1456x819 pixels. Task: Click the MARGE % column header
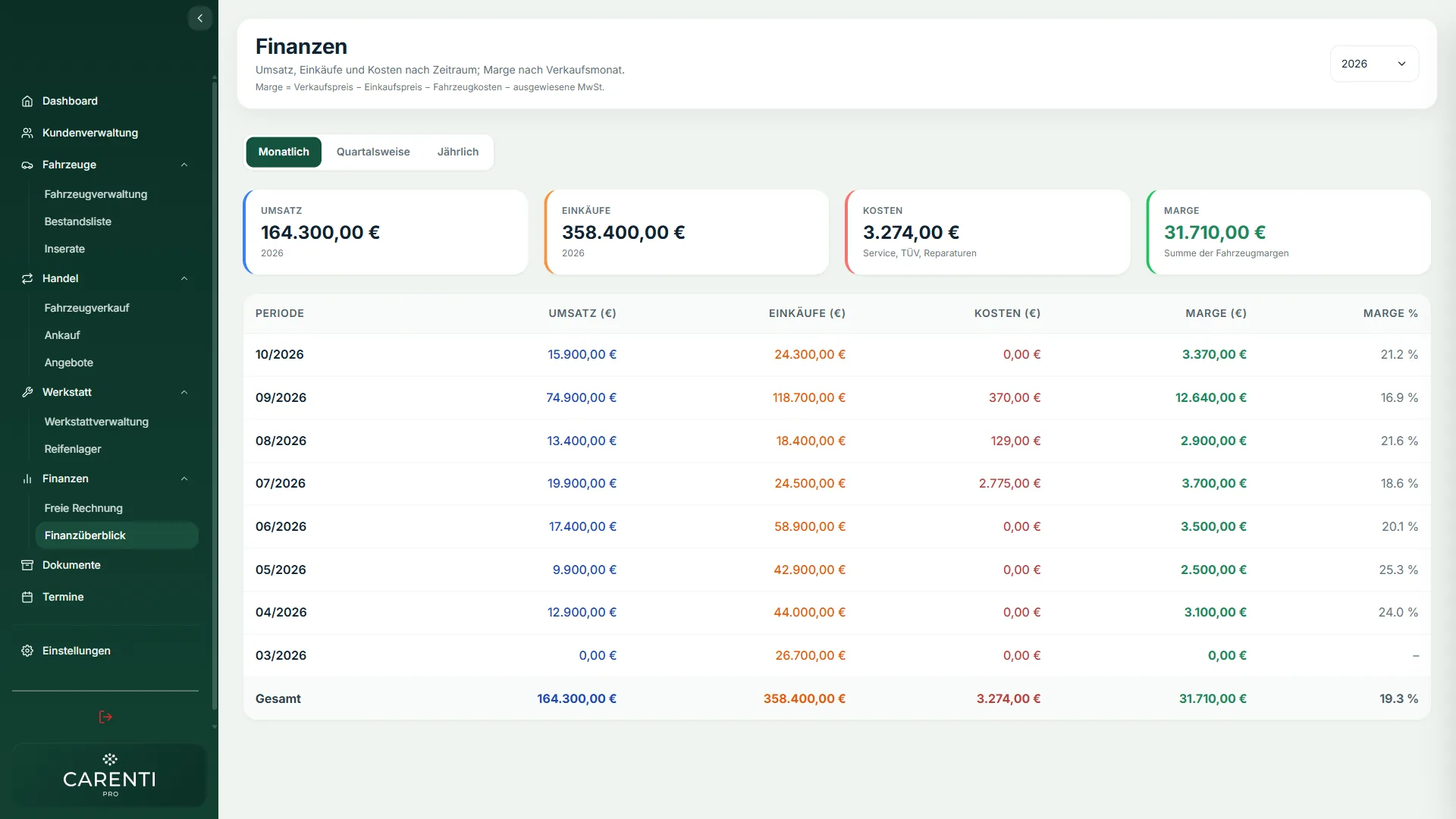[1390, 313]
